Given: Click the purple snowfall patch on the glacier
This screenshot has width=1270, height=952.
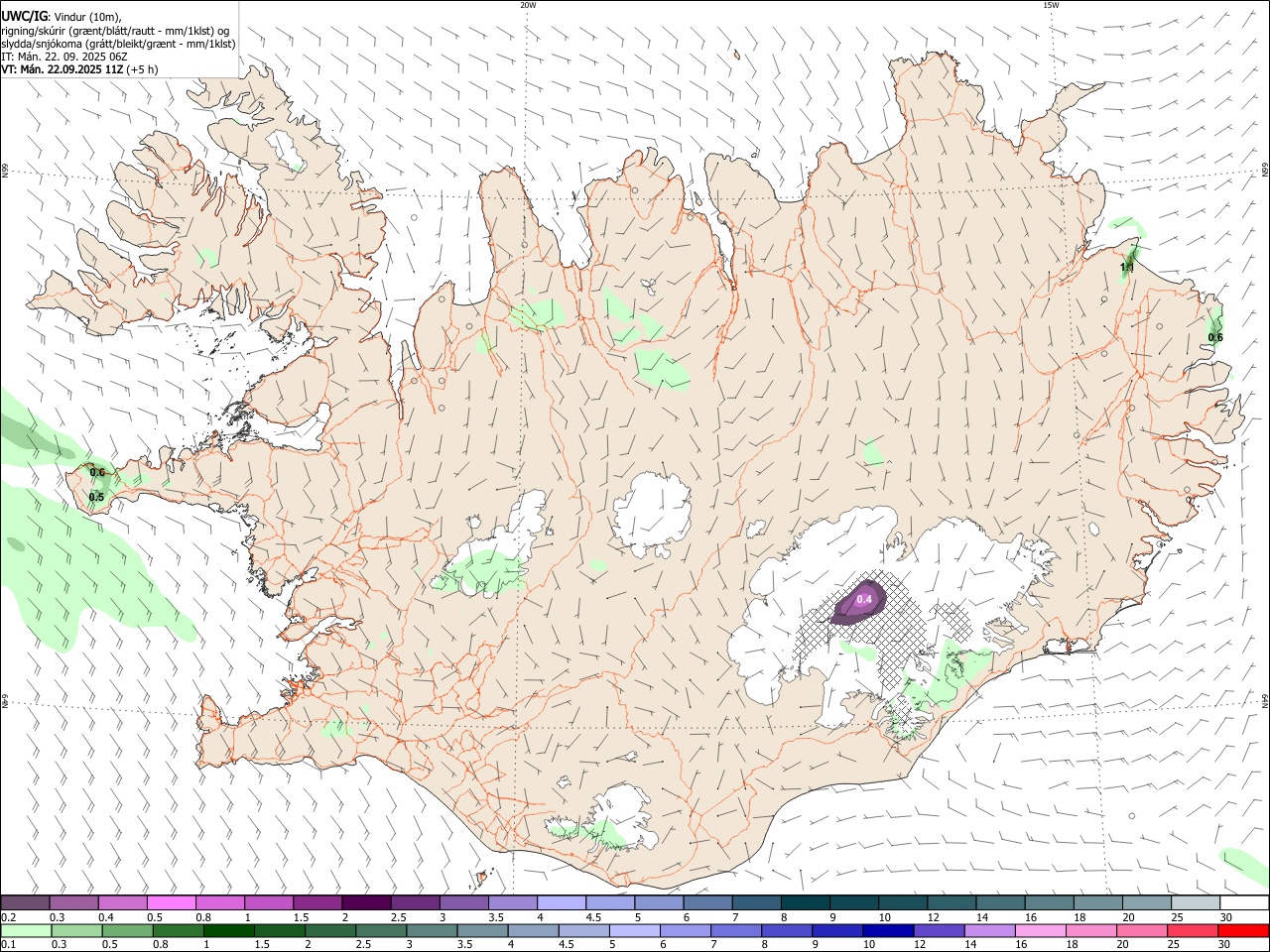Looking at the screenshot, I should [856, 604].
